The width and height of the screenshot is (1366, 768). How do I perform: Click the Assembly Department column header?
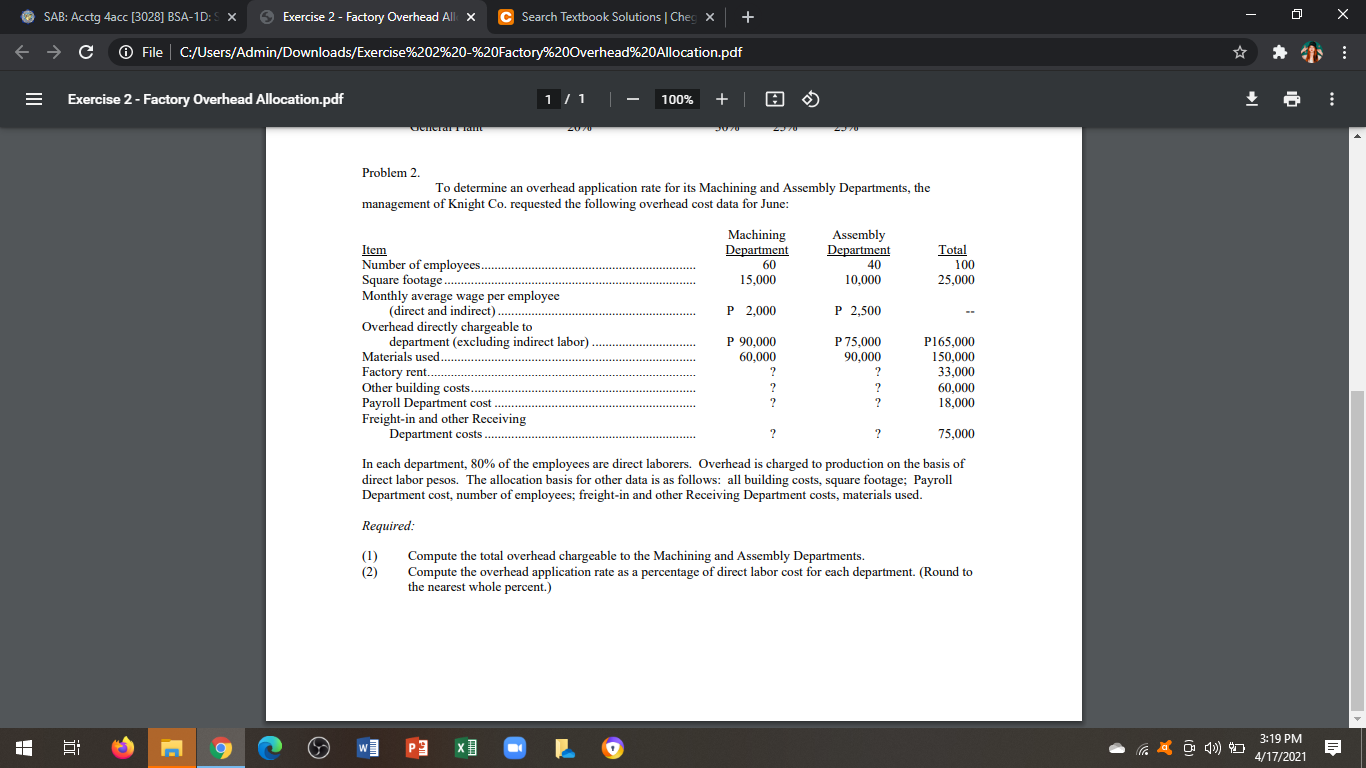(859, 242)
